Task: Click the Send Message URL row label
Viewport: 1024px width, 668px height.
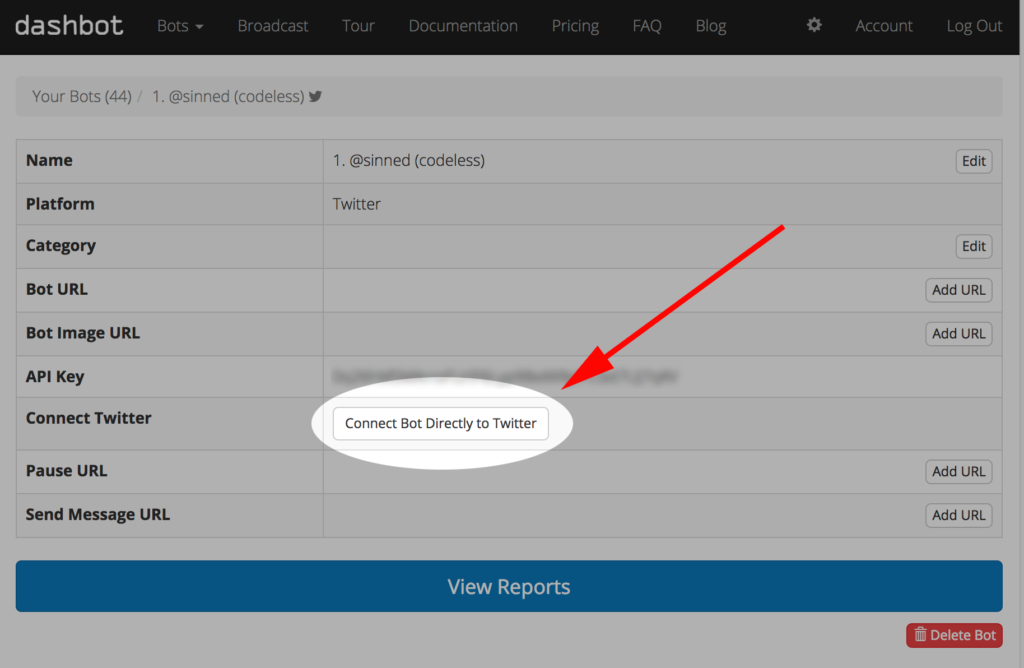Action: (x=98, y=515)
